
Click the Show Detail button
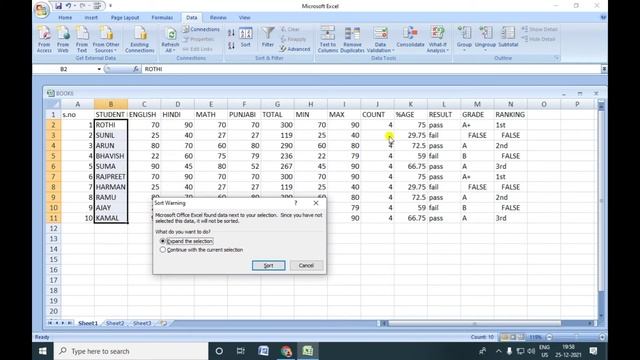click(x=540, y=29)
